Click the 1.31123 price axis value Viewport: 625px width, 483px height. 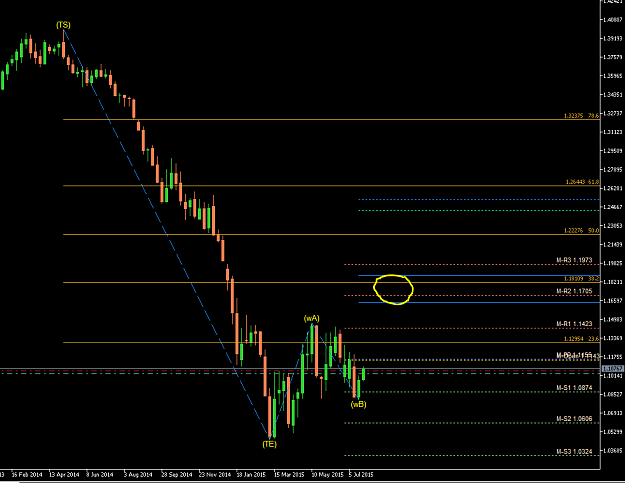[x=613, y=132]
